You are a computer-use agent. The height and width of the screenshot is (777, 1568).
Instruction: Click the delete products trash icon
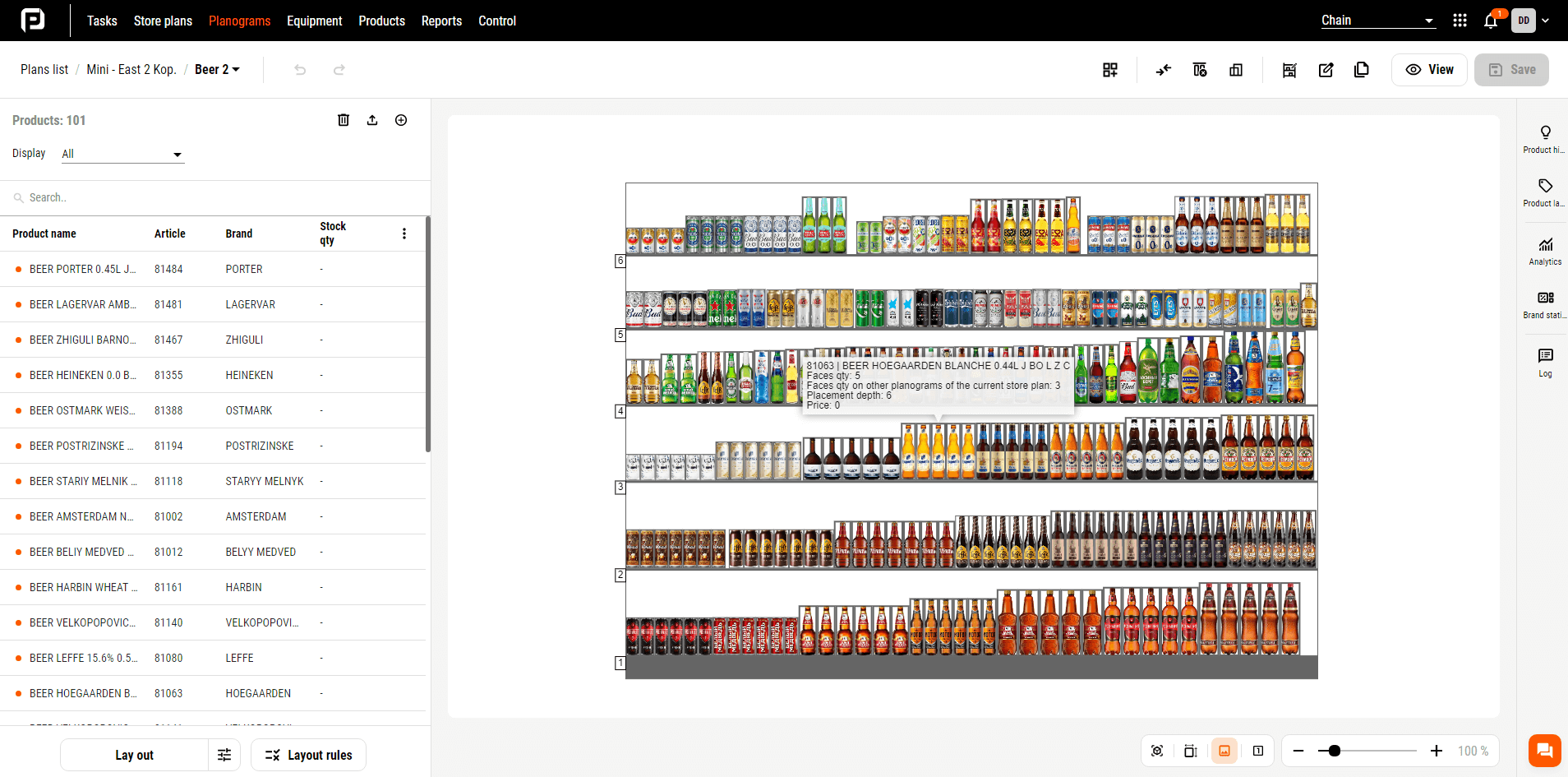[x=344, y=120]
